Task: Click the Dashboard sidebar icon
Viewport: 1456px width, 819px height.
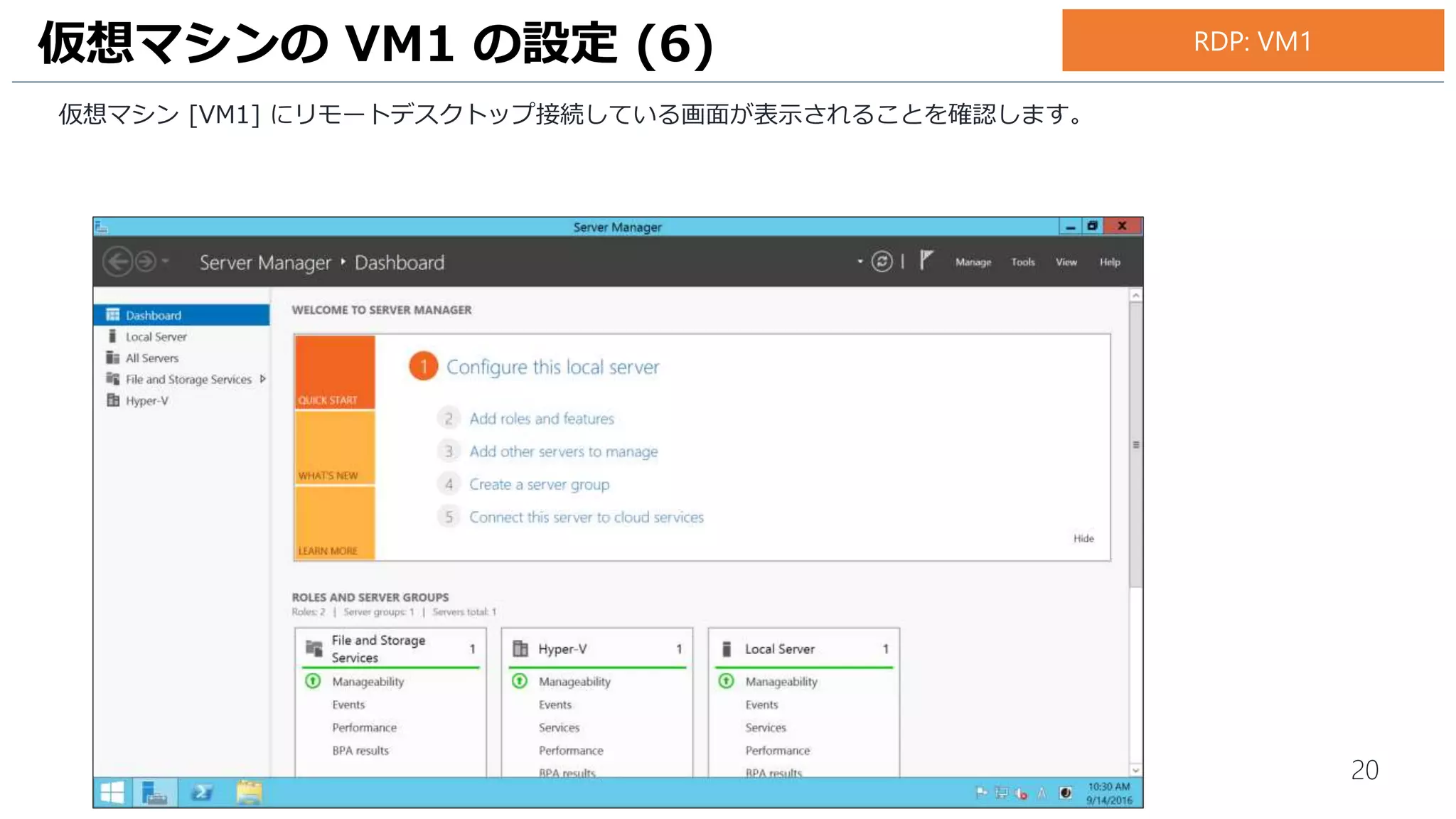Action: click(112, 314)
